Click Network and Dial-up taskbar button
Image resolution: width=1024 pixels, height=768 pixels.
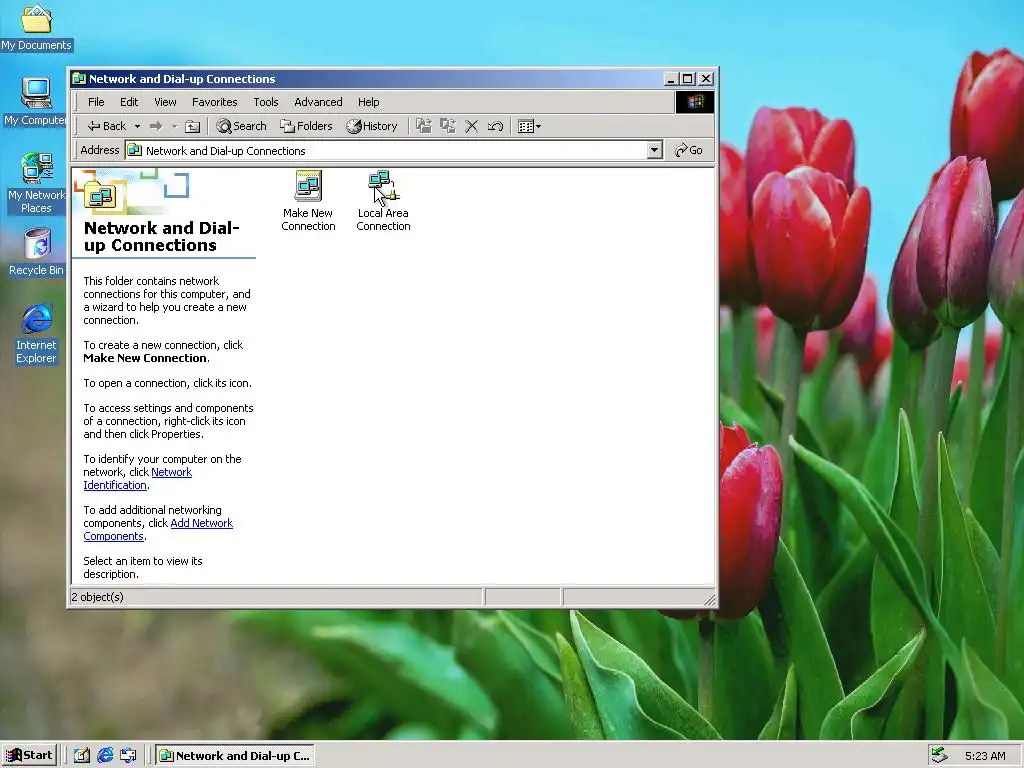click(235, 756)
